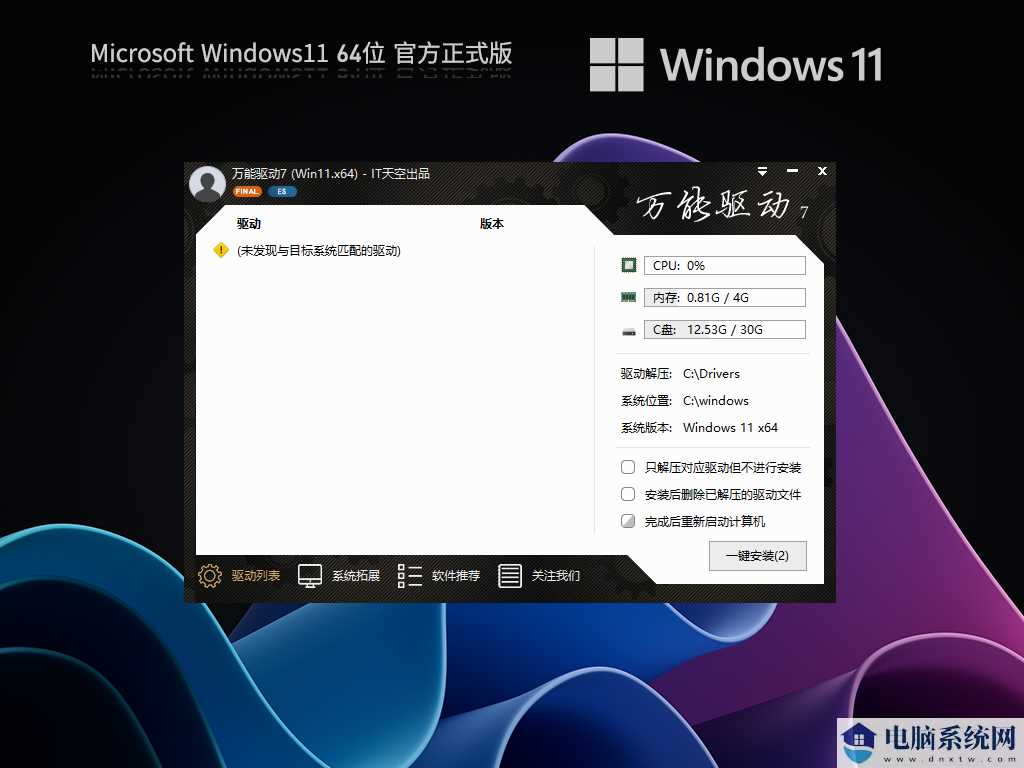Click the window title 万能驱动7 (Win11.x64) - IT天空出品

(x=330, y=174)
